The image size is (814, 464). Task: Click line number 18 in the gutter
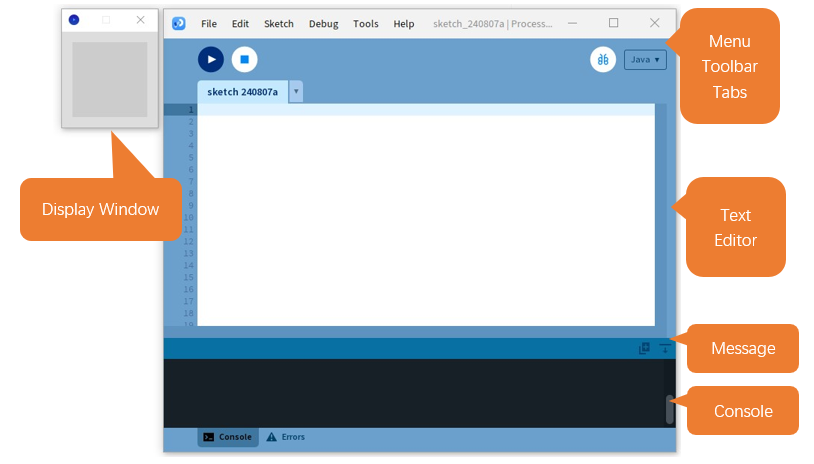[188, 313]
